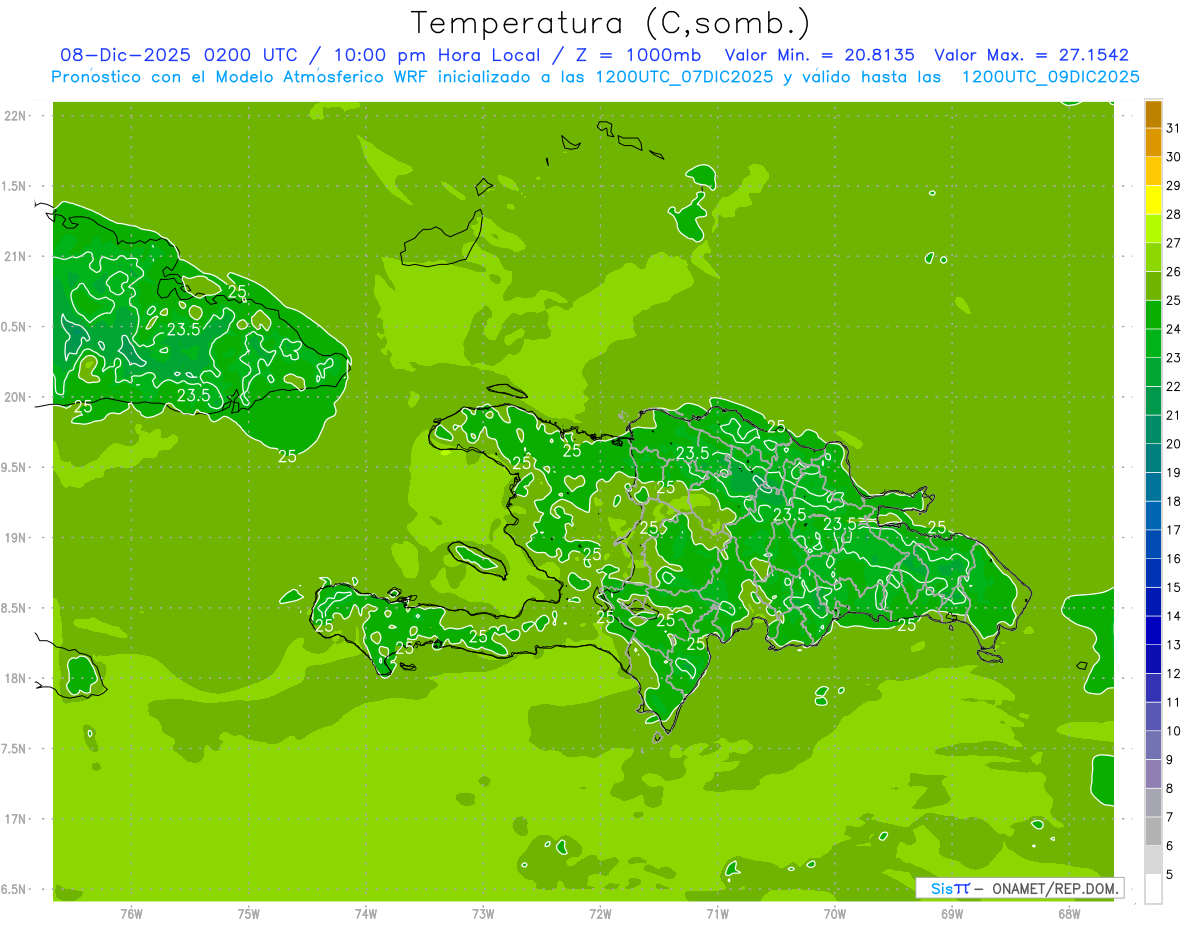1200x927 pixels.
Task: Click the 68W longitude axis label
Action: tap(1069, 914)
